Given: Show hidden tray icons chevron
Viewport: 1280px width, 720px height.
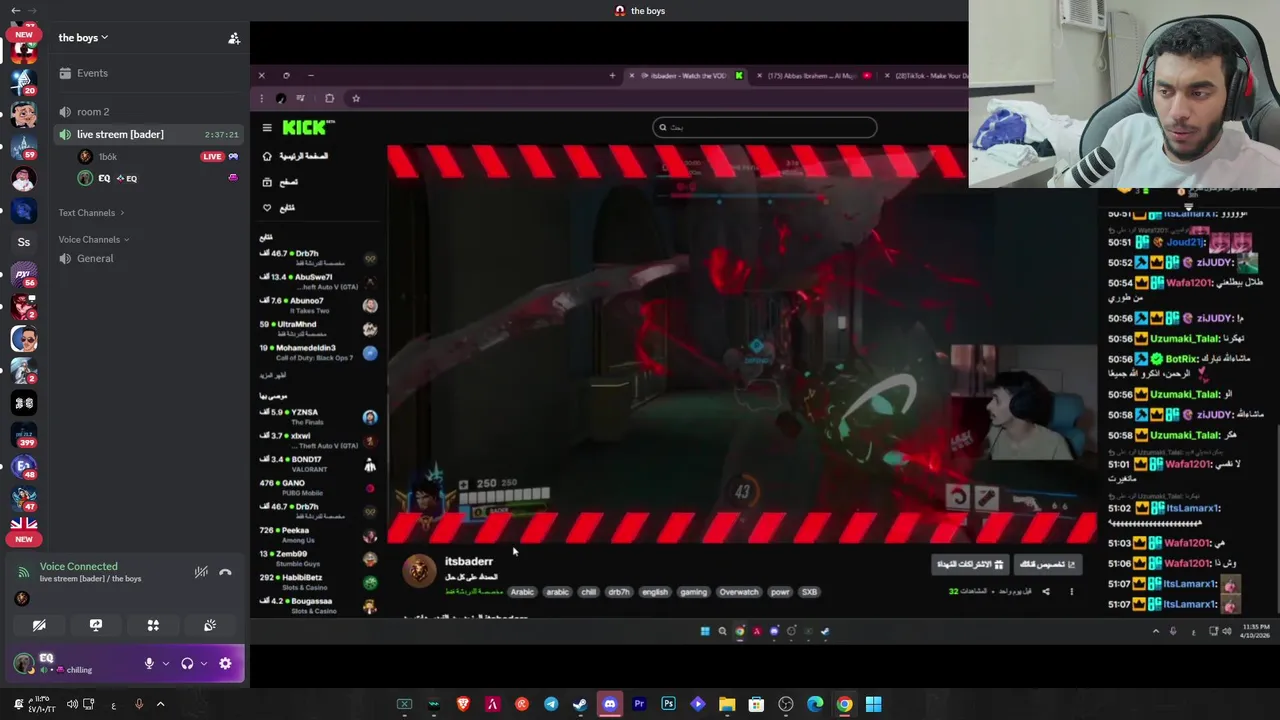Looking at the screenshot, I should pos(160,704).
